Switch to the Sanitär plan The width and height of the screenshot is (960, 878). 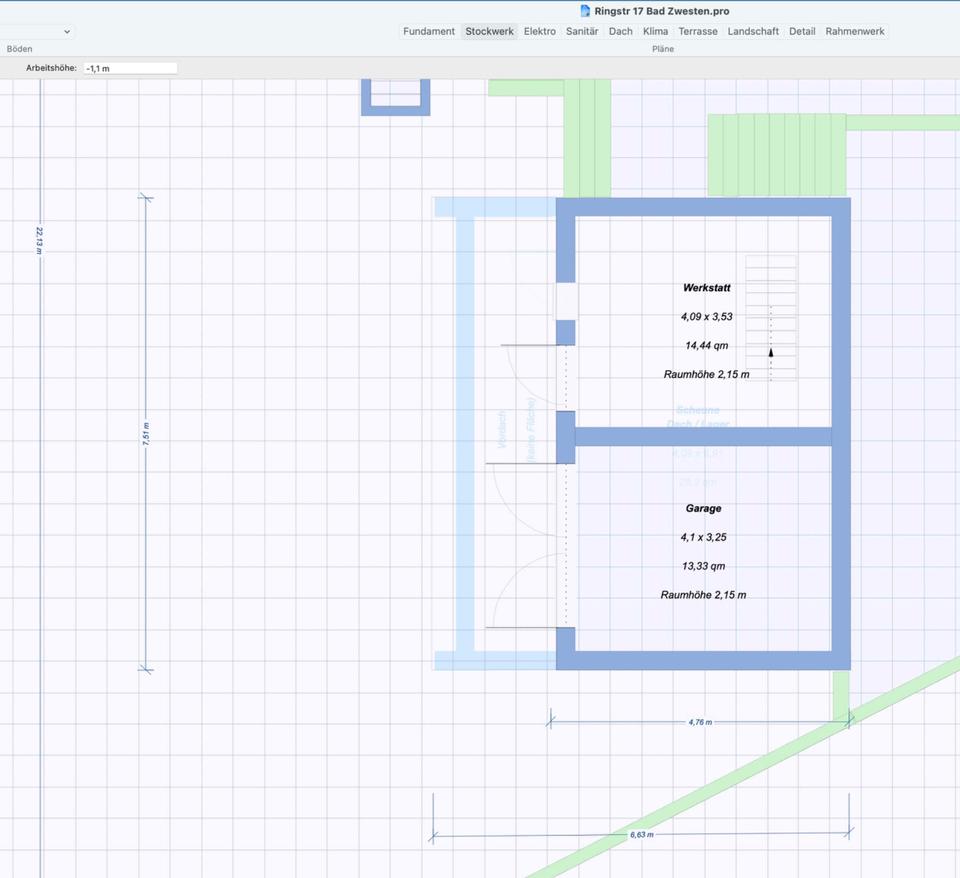(x=582, y=31)
